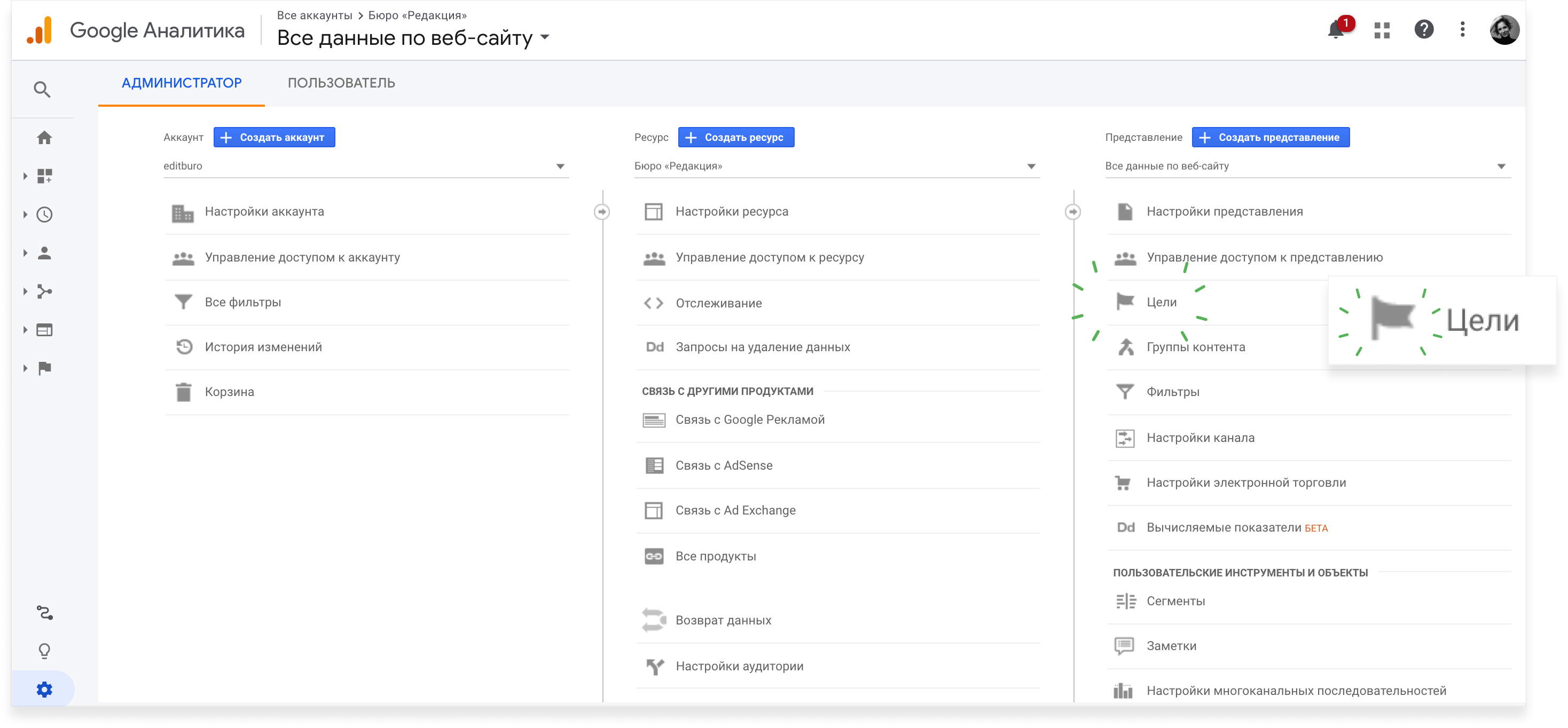The height and width of the screenshot is (728, 1568).
Task: Expand the Audience section arrow in the sidebar
Action: (x=25, y=253)
